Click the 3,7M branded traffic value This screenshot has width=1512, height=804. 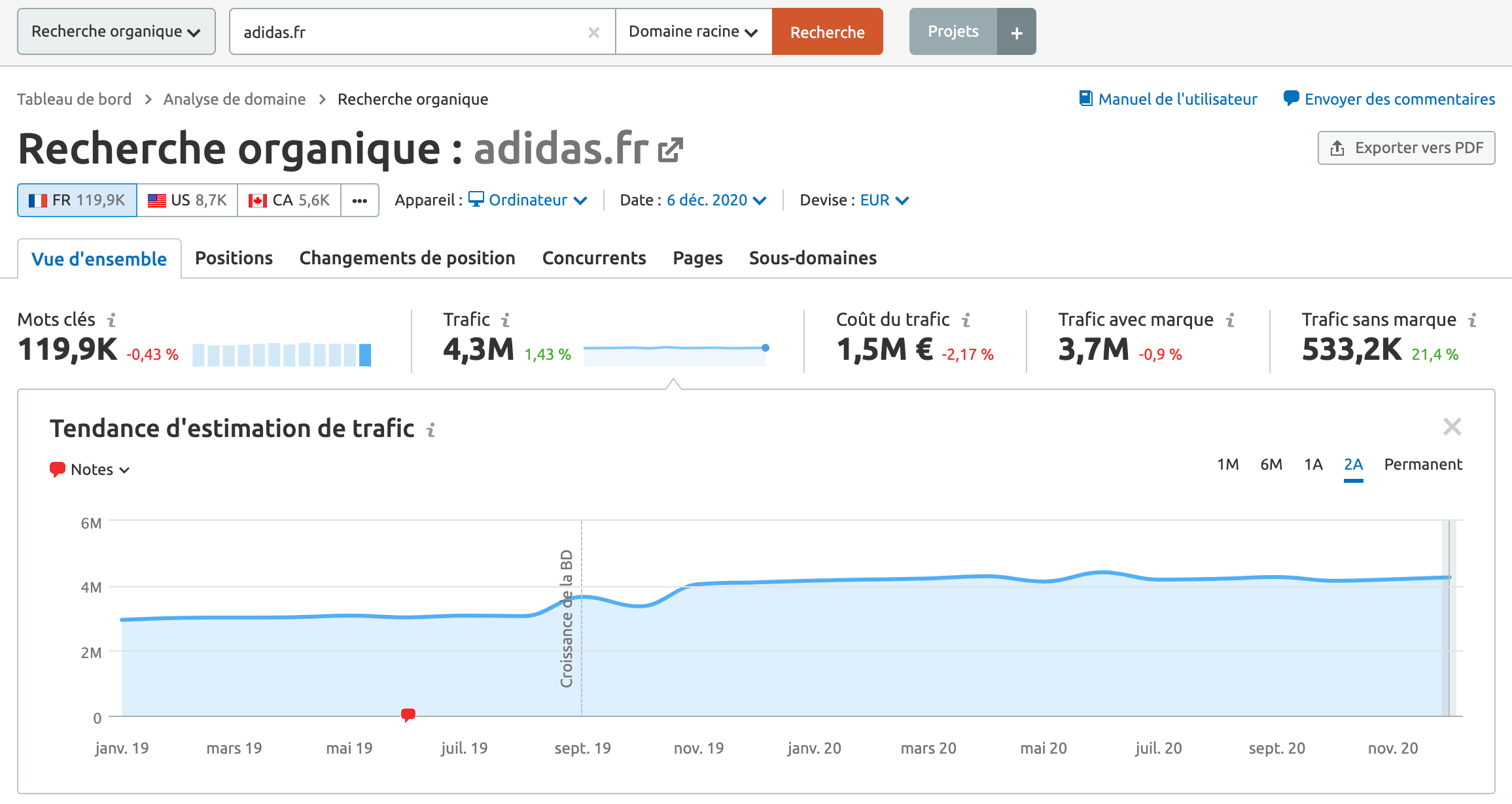[x=1093, y=349]
